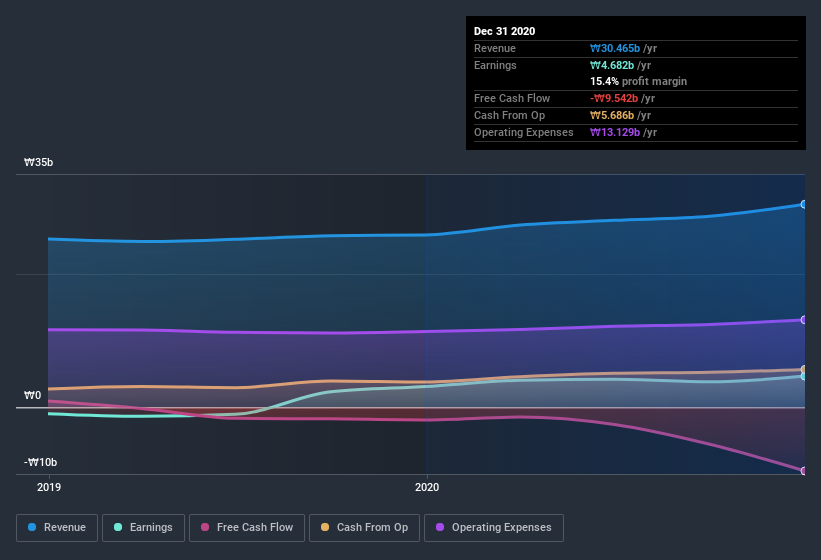Click the Earnings label in tooltip
Screen dimensions: 821x560
495,65
